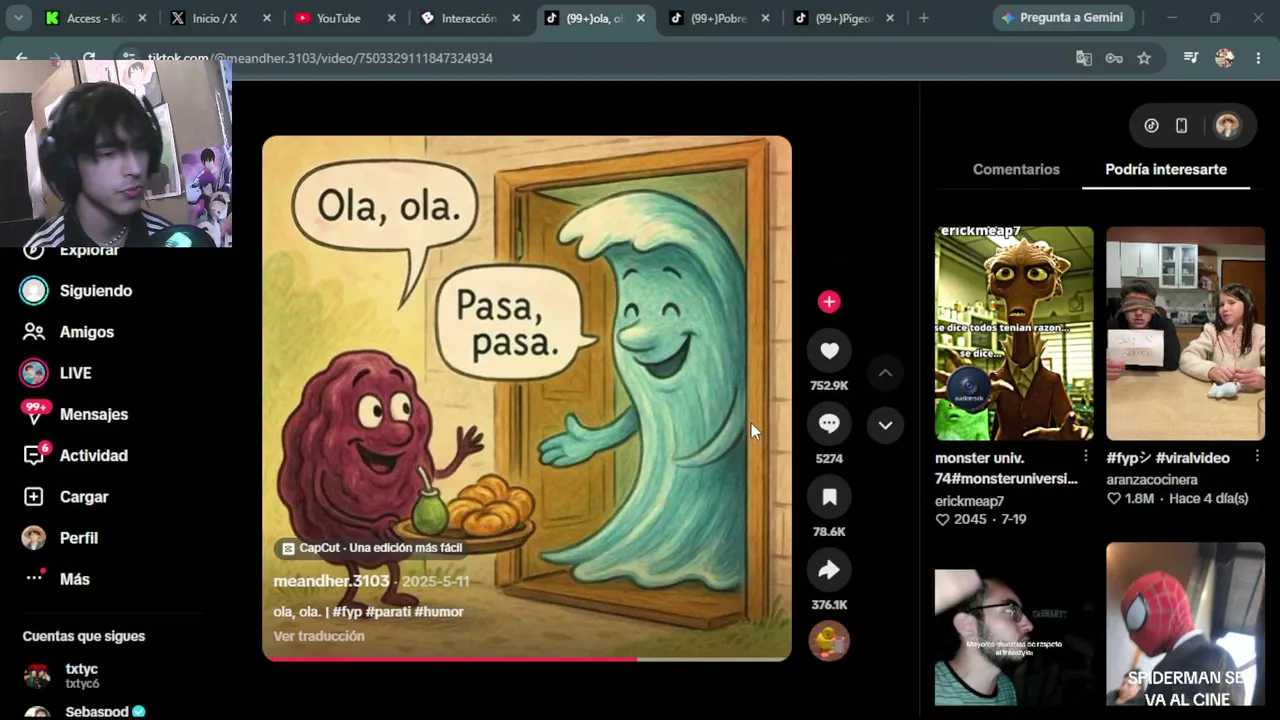Viewport: 1280px width, 720px height.
Task: Like the video with the heart icon
Action: point(829,351)
